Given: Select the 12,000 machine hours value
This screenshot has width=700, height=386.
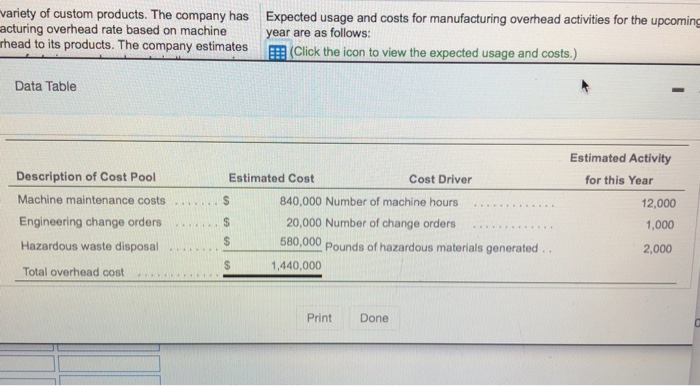Looking at the screenshot, I should [x=658, y=203].
